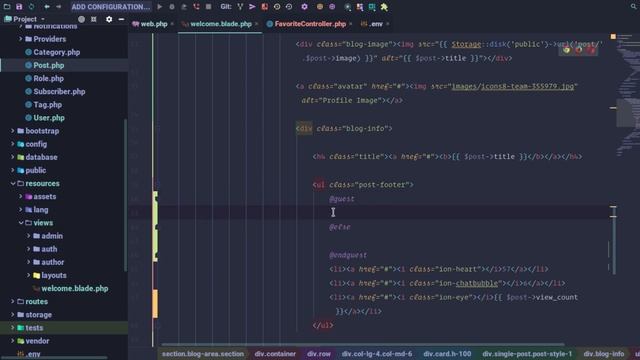Select breadcrumb div.row
The width and height of the screenshot is (640, 360).
pyautogui.click(x=319, y=354)
